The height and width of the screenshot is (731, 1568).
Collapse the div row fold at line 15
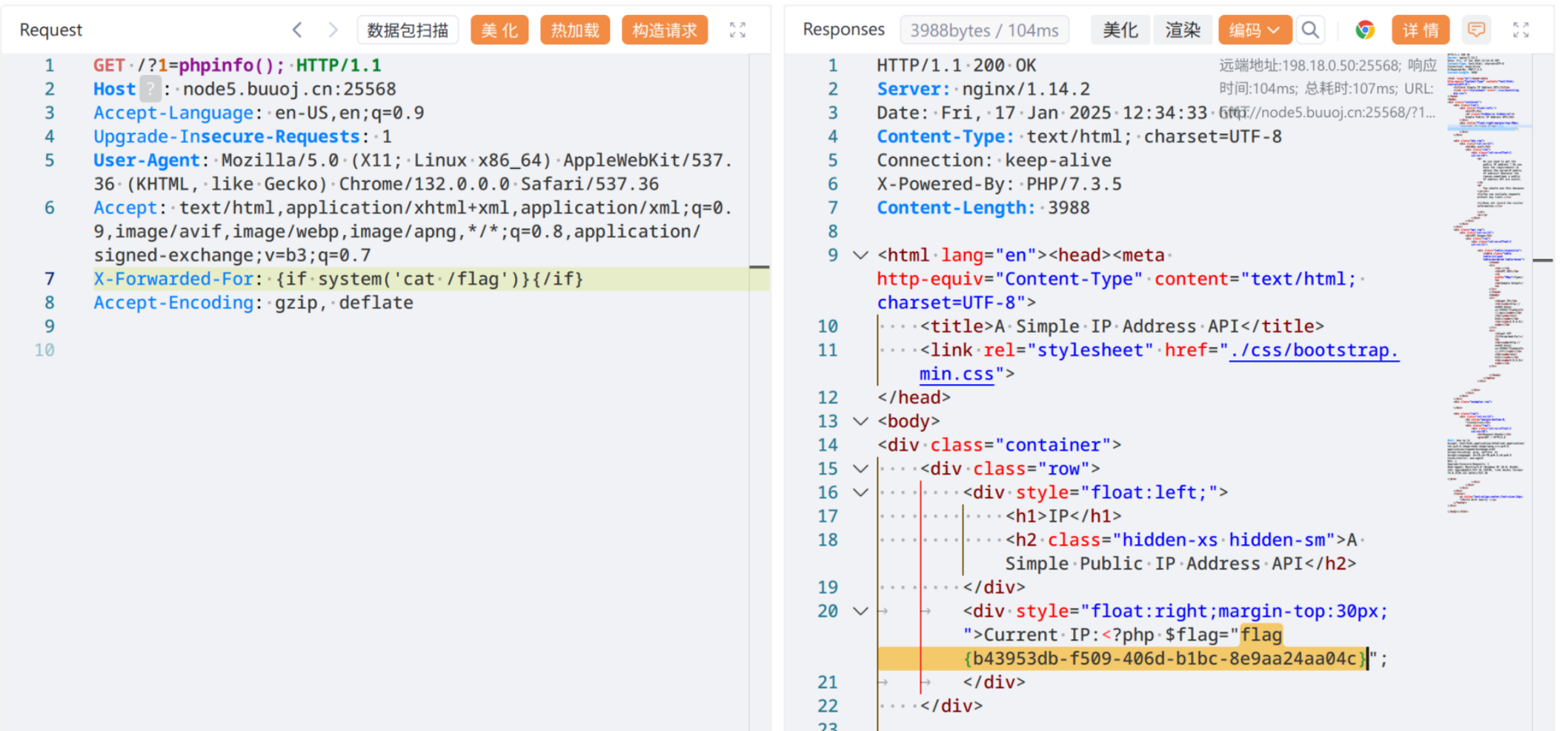pyautogui.click(x=860, y=469)
